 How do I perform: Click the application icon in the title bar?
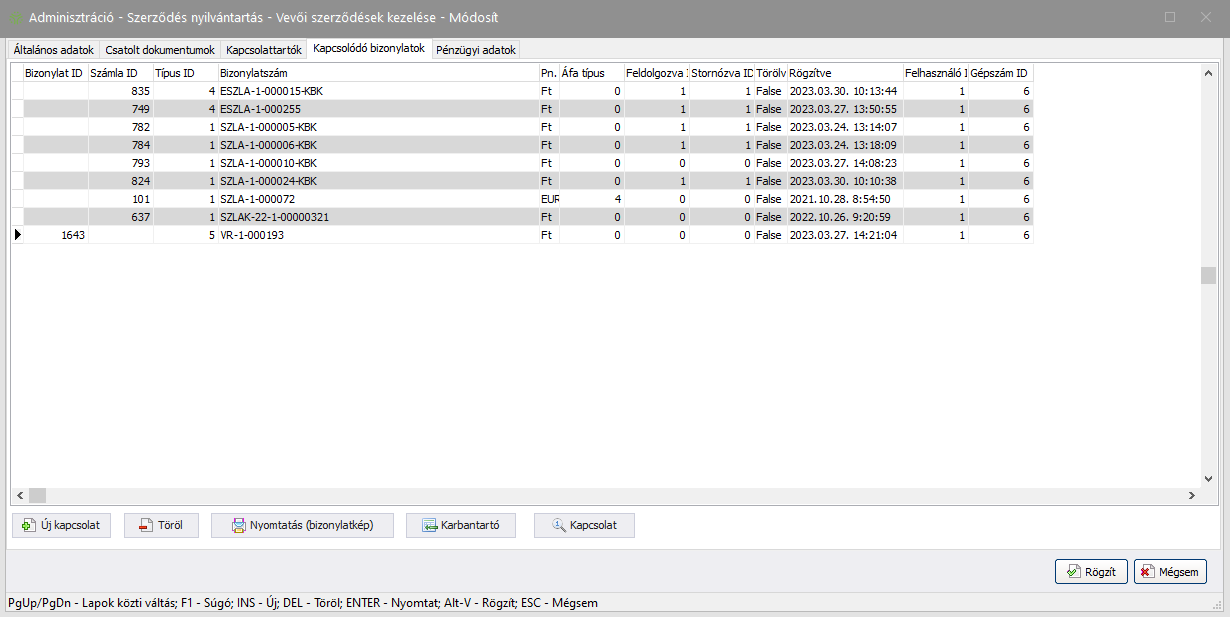click(16, 18)
